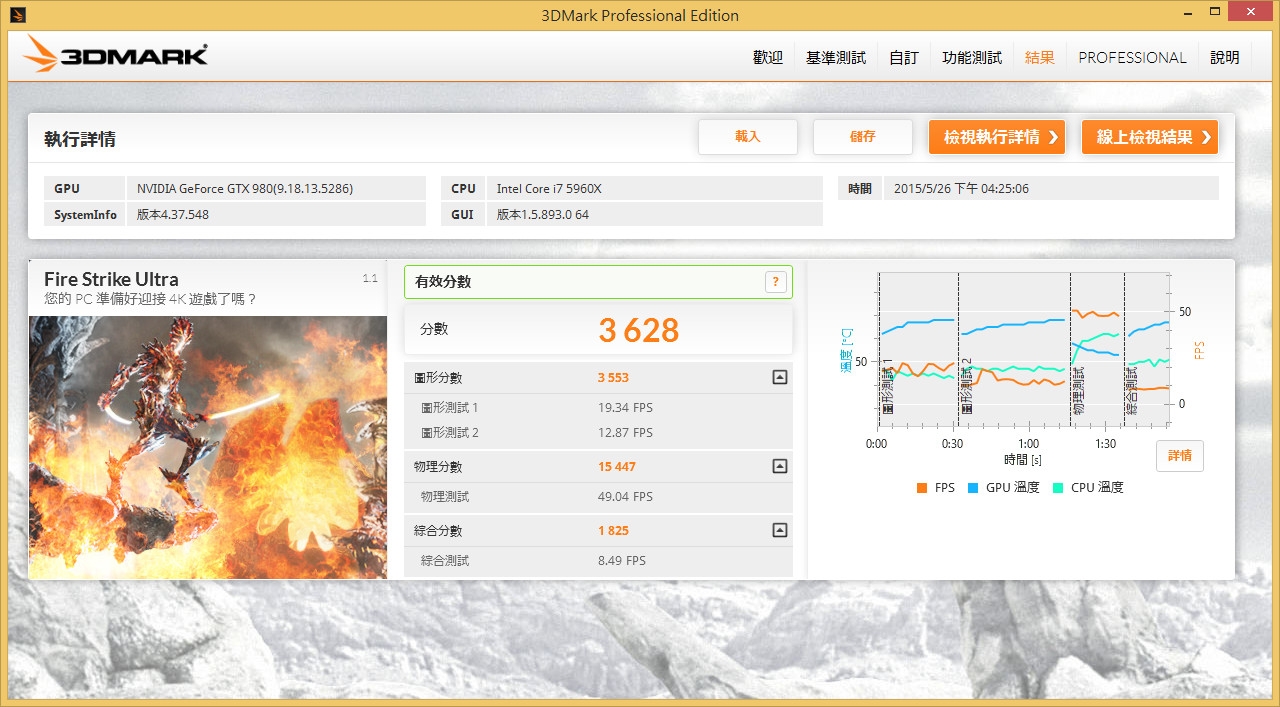Open the help question mark beside 有效分數
1280x707 pixels.
pos(775,282)
